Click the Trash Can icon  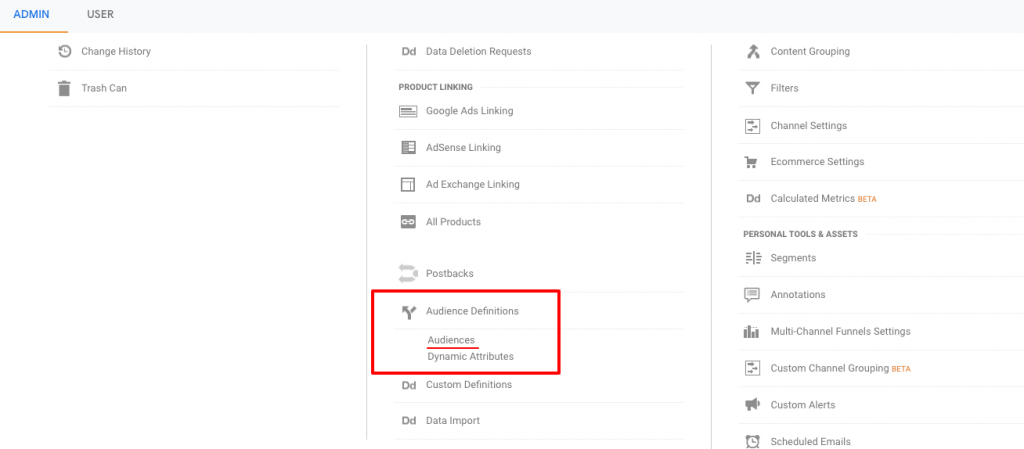64,88
